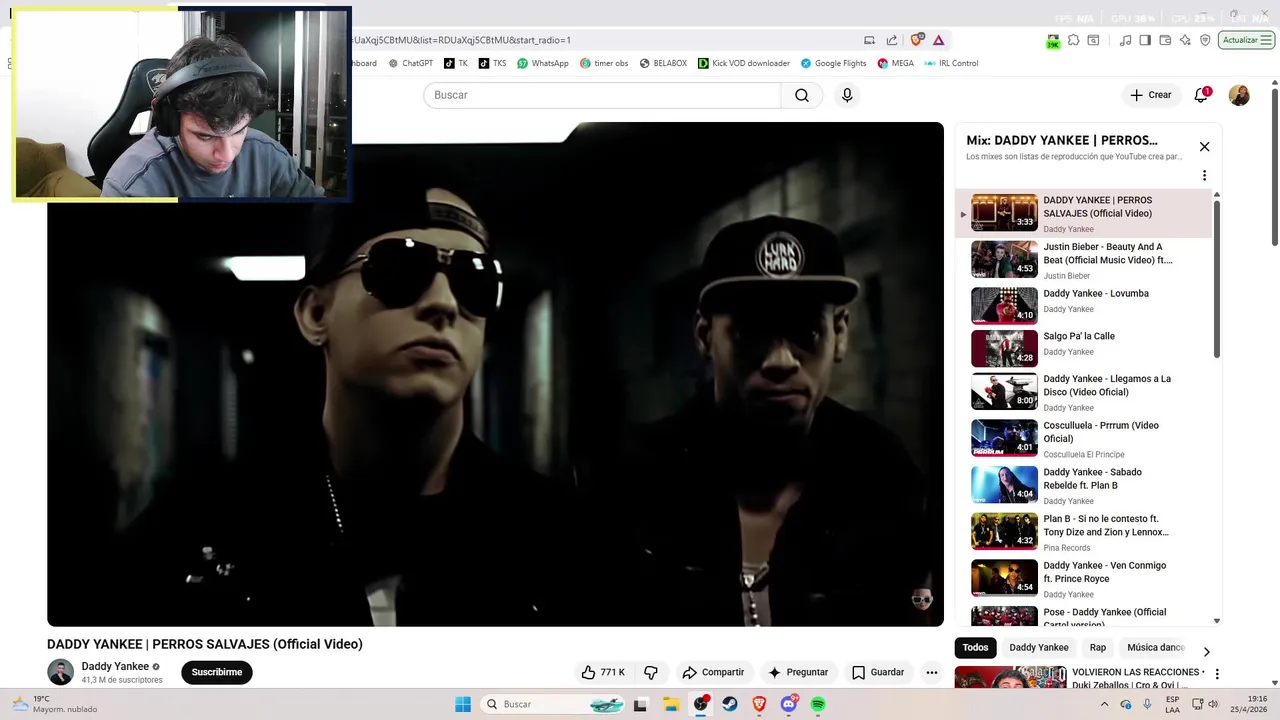The height and width of the screenshot is (720, 1280).
Task: Toggle the Brave sidebar panel icon
Action: point(1145,40)
